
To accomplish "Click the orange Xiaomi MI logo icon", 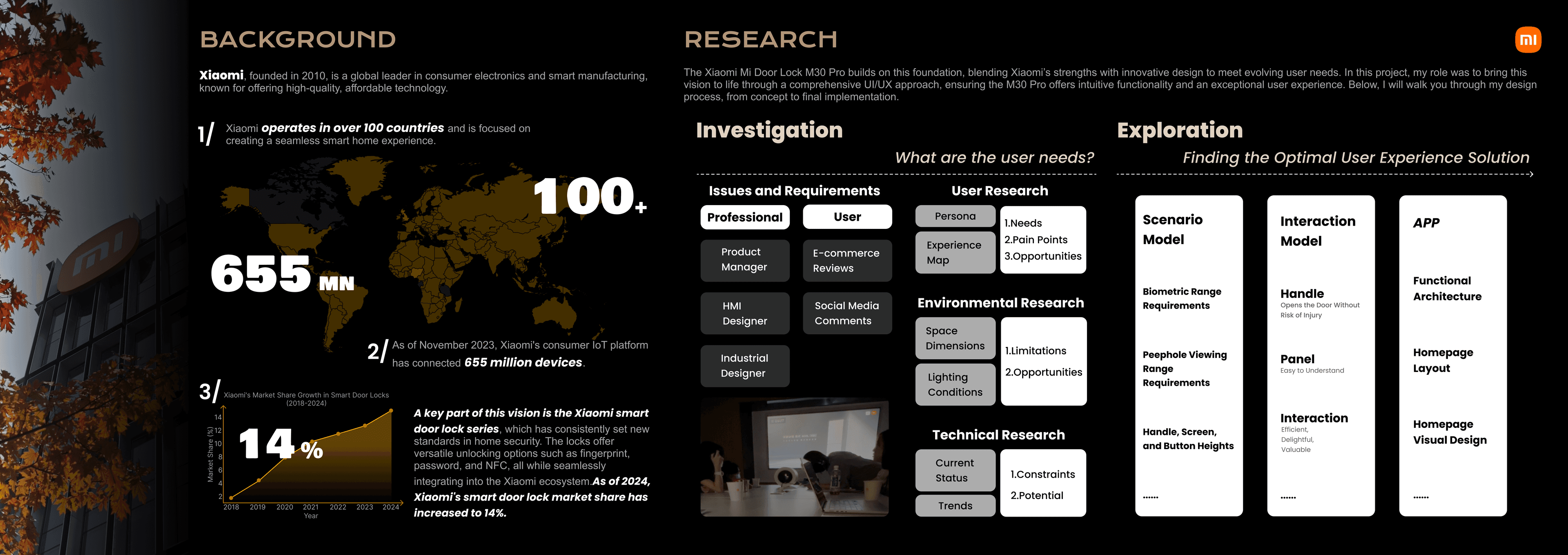I will tap(1528, 40).
